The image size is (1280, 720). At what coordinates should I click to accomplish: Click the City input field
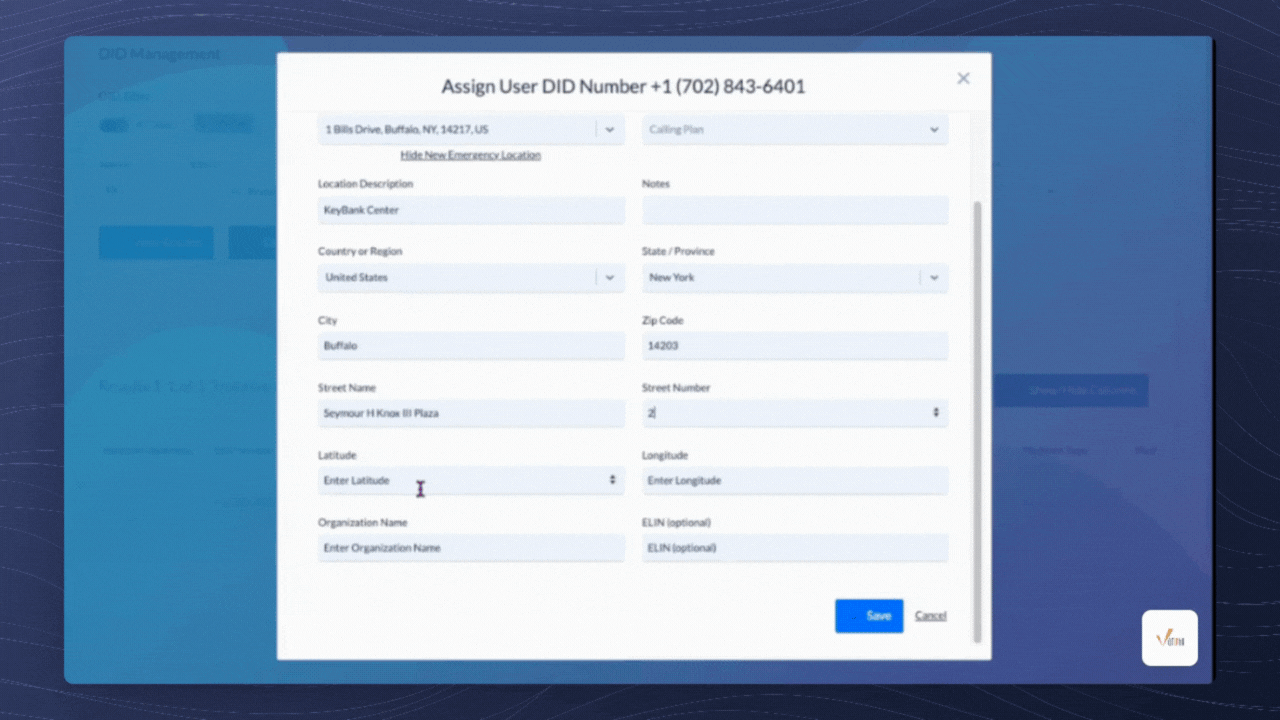coord(470,346)
